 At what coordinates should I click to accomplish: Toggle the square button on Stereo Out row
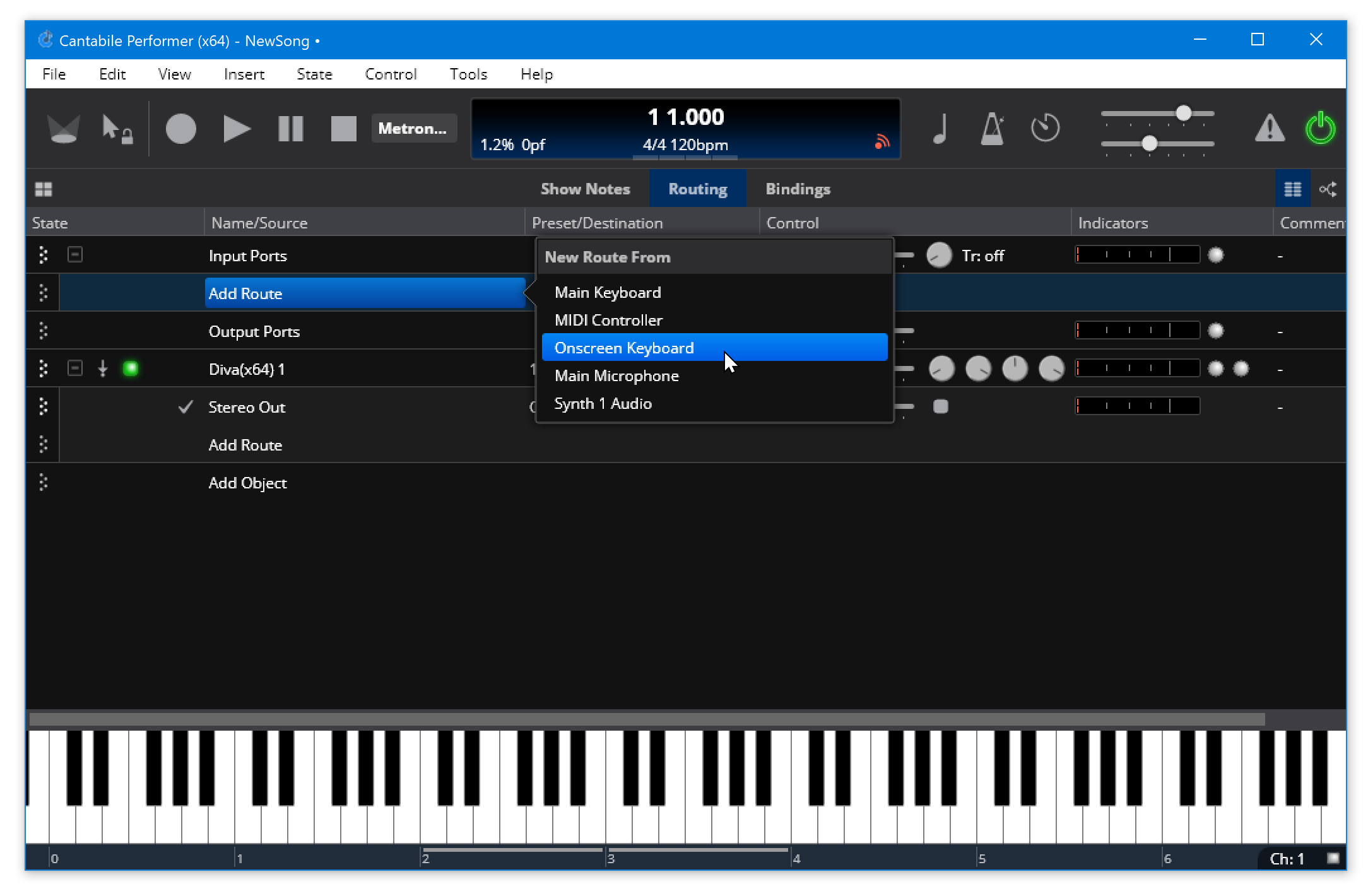[940, 406]
